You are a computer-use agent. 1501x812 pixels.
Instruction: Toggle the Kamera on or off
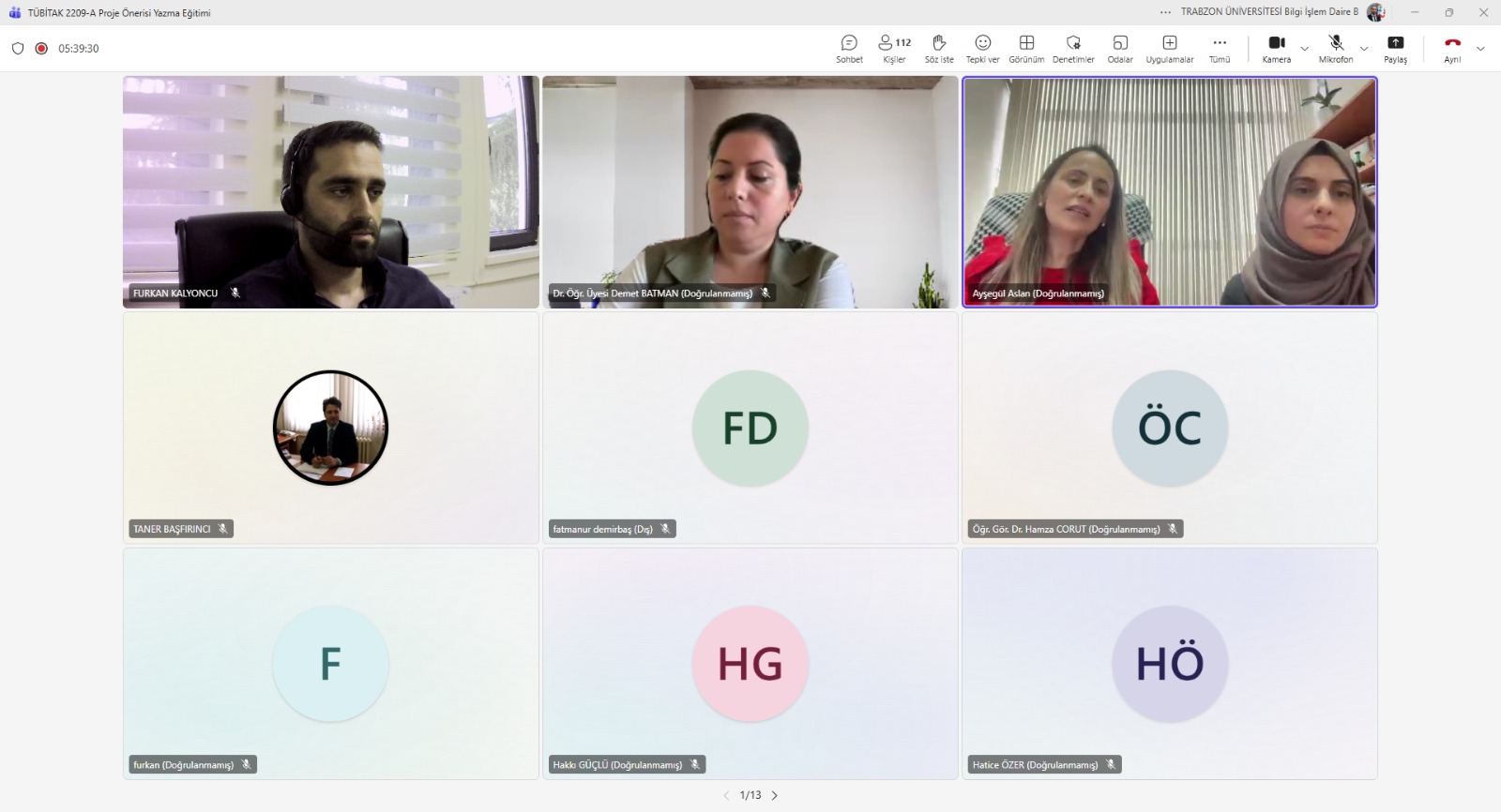pyautogui.click(x=1276, y=48)
